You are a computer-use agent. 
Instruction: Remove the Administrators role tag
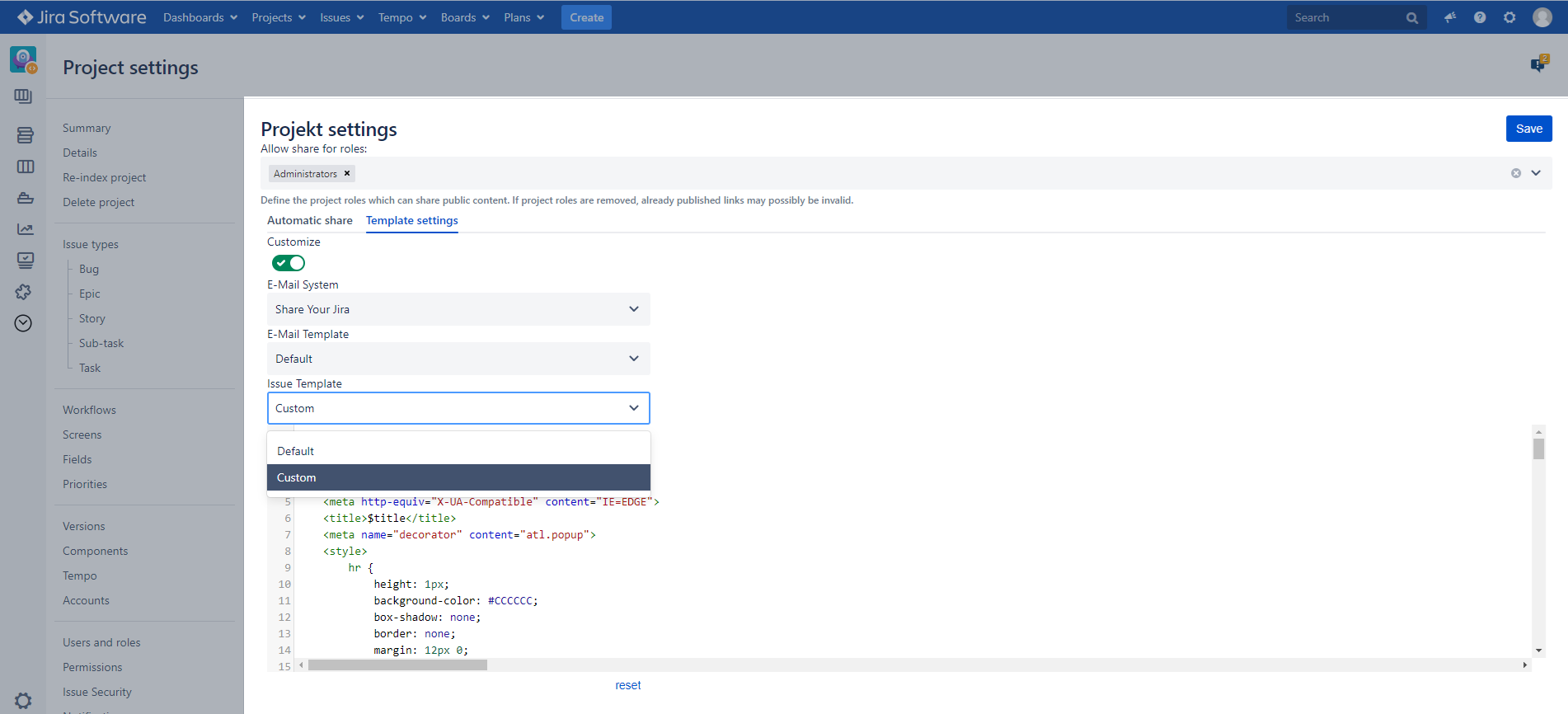pos(347,173)
